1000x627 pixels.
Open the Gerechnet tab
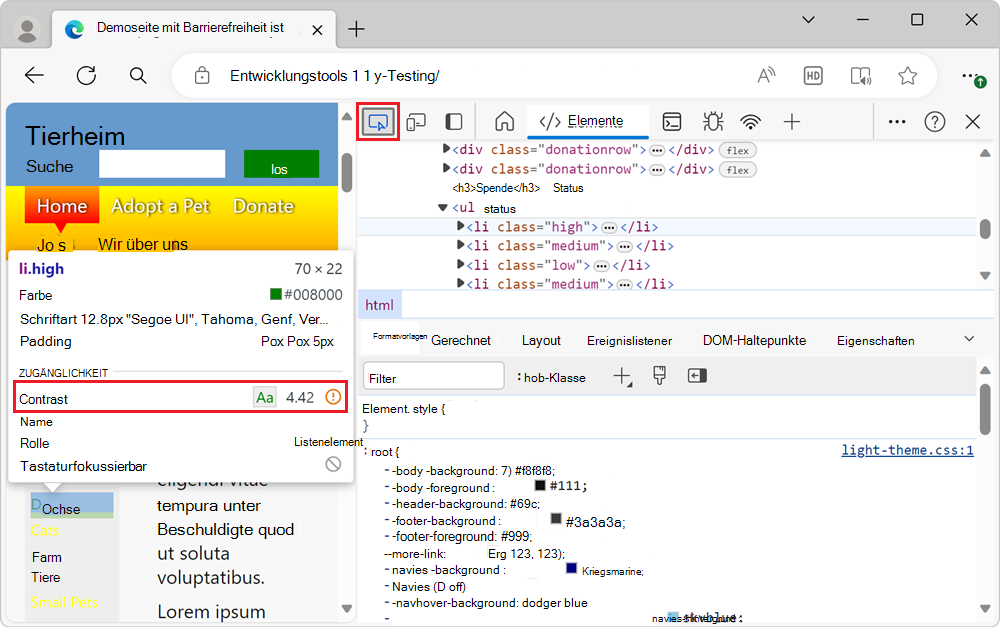[x=460, y=341]
